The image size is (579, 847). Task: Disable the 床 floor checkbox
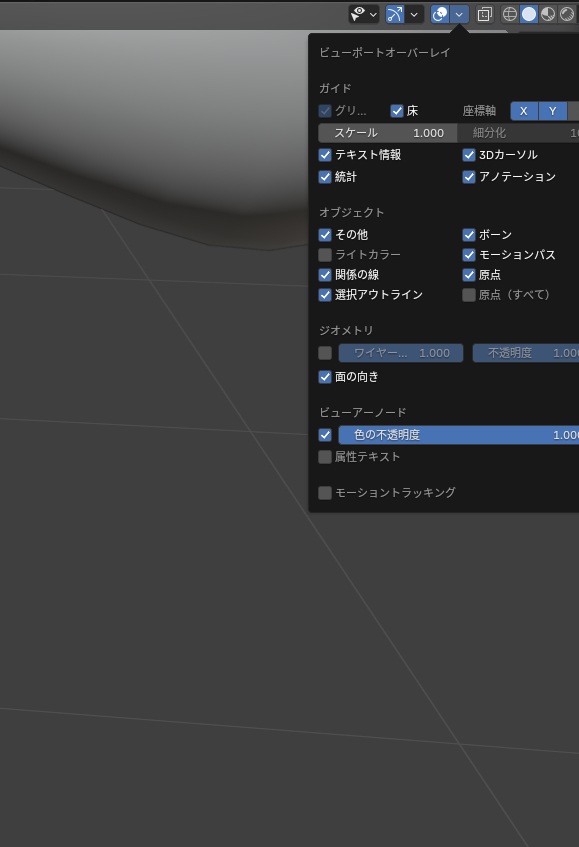point(397,111)
